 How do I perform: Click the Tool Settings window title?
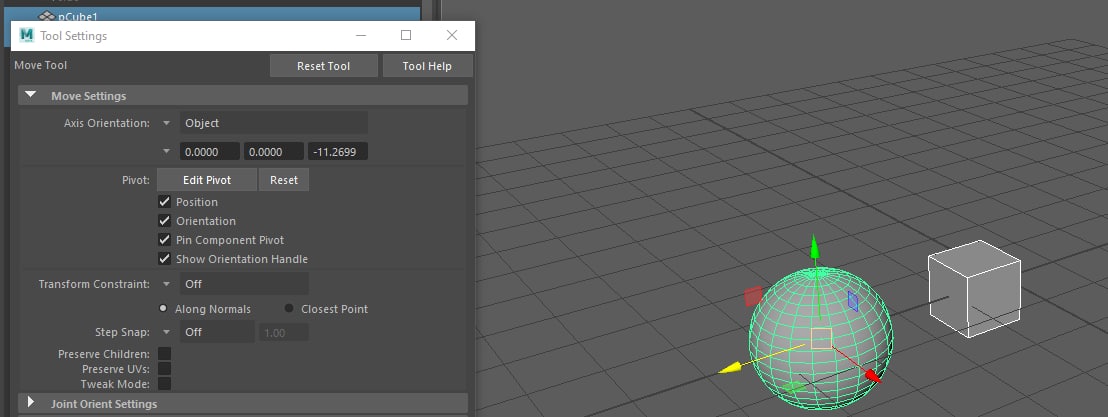coord(73,36)
